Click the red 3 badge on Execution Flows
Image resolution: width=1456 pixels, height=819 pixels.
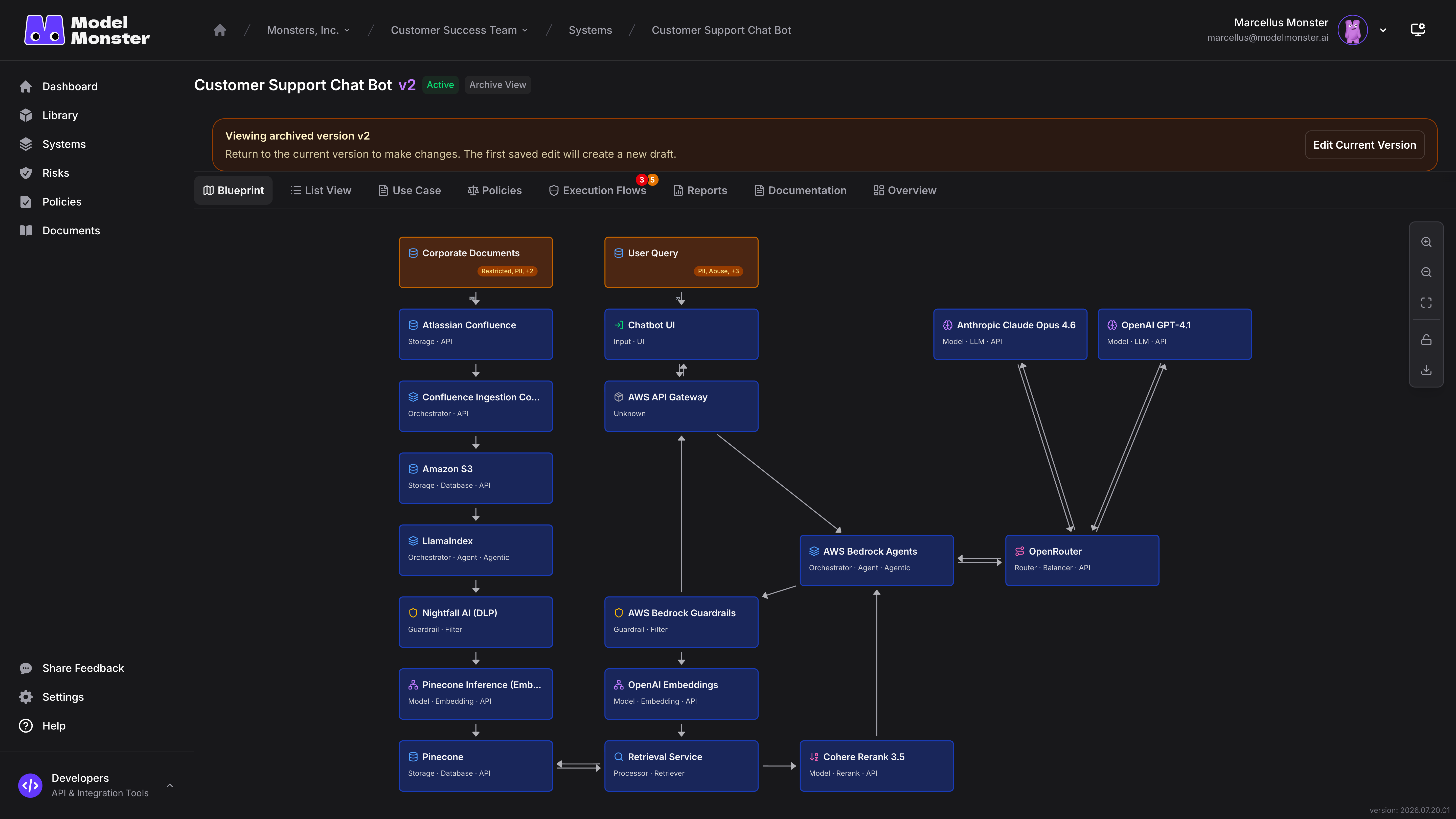point(642,180)
